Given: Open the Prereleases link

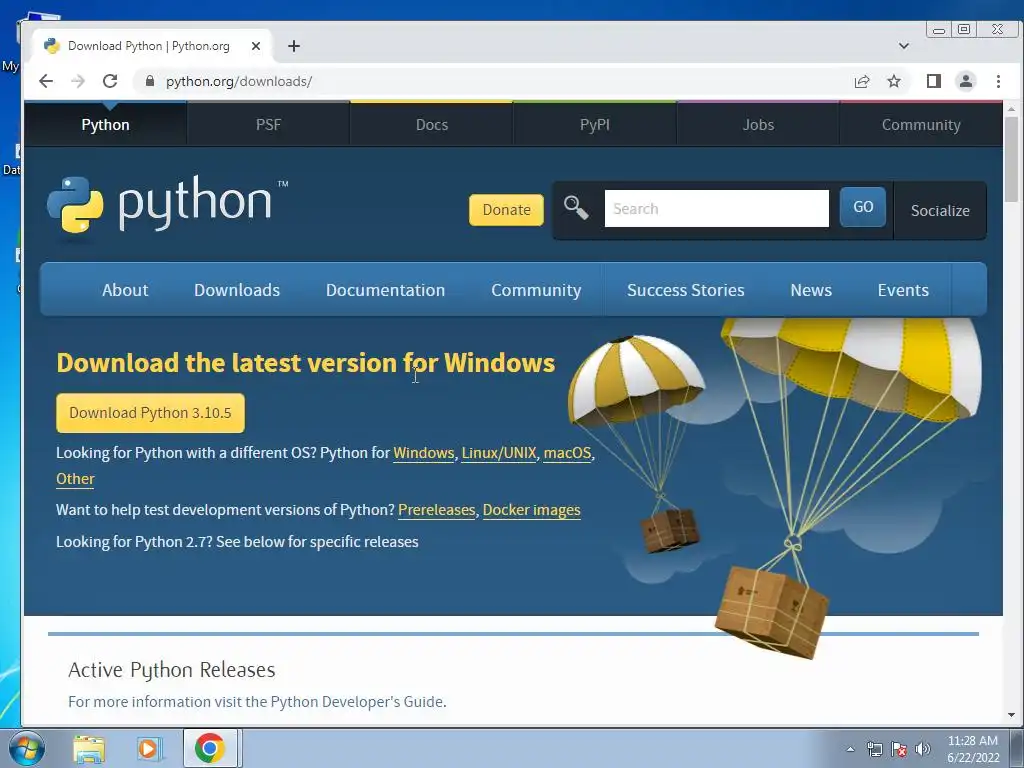Looking at the screenshot, I should 436,510.
